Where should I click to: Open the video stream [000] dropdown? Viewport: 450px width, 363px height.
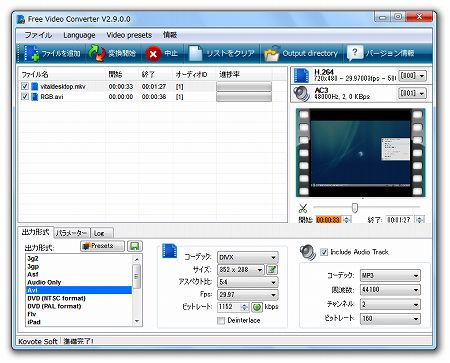point(412,76)
